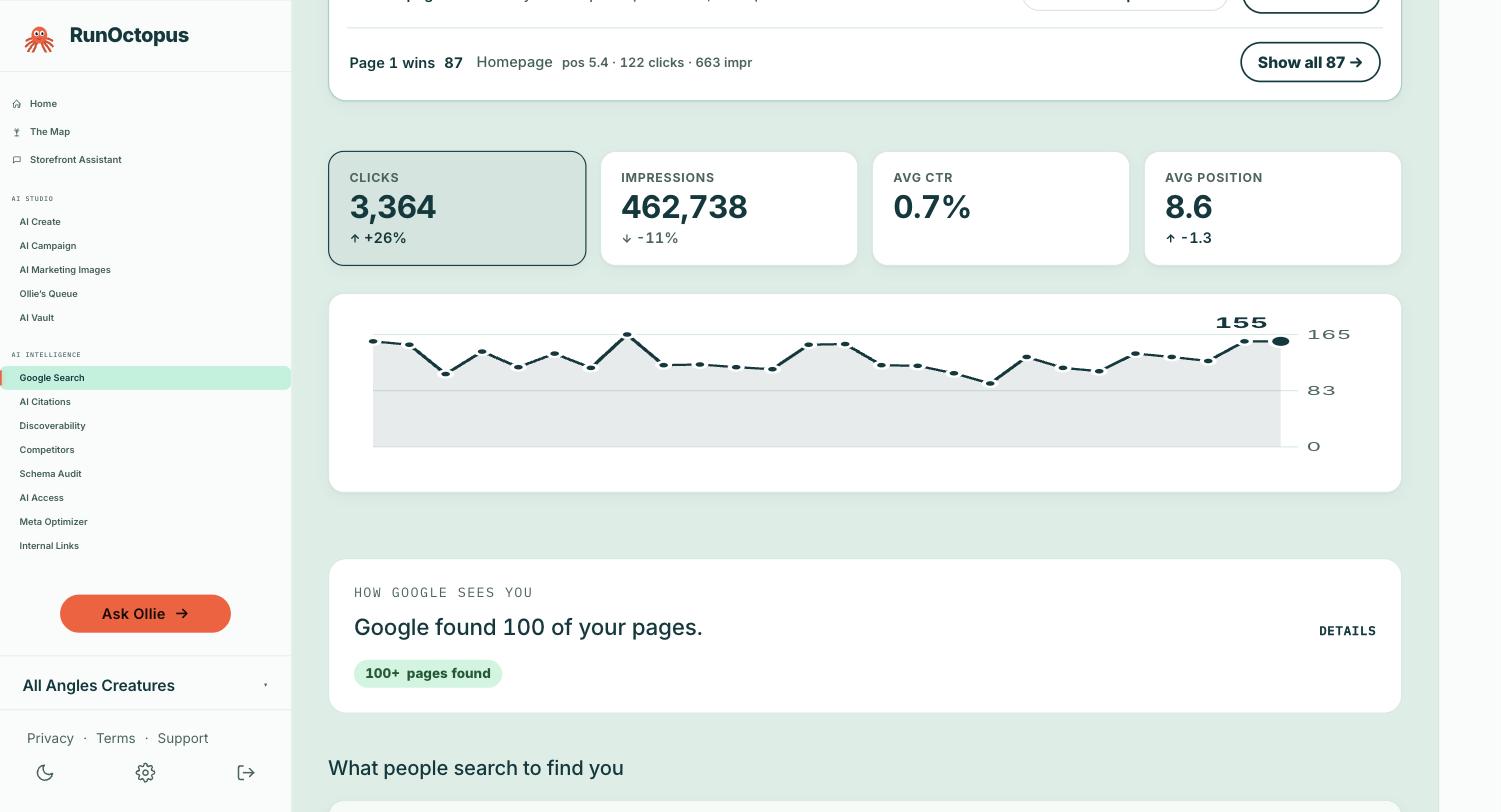This screenshot has height=812, width=1501.
Task: Open the Privacy link
Action: pyautogui.click(x=50, y=738)
